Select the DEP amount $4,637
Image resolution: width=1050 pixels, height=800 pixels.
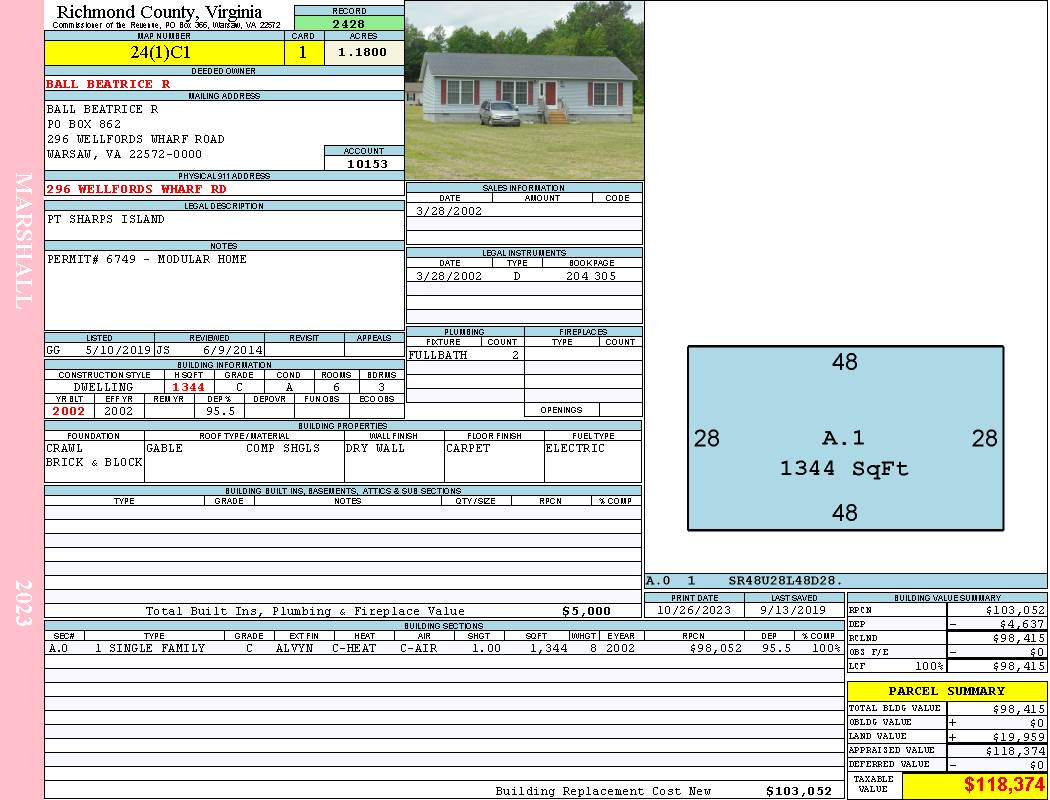click(x=1020, y=624)
